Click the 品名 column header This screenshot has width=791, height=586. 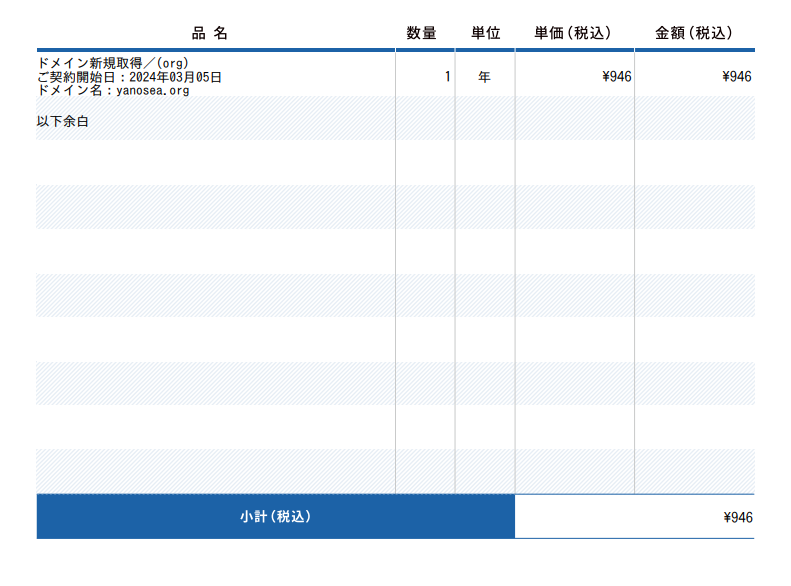(x=209, y=33)
